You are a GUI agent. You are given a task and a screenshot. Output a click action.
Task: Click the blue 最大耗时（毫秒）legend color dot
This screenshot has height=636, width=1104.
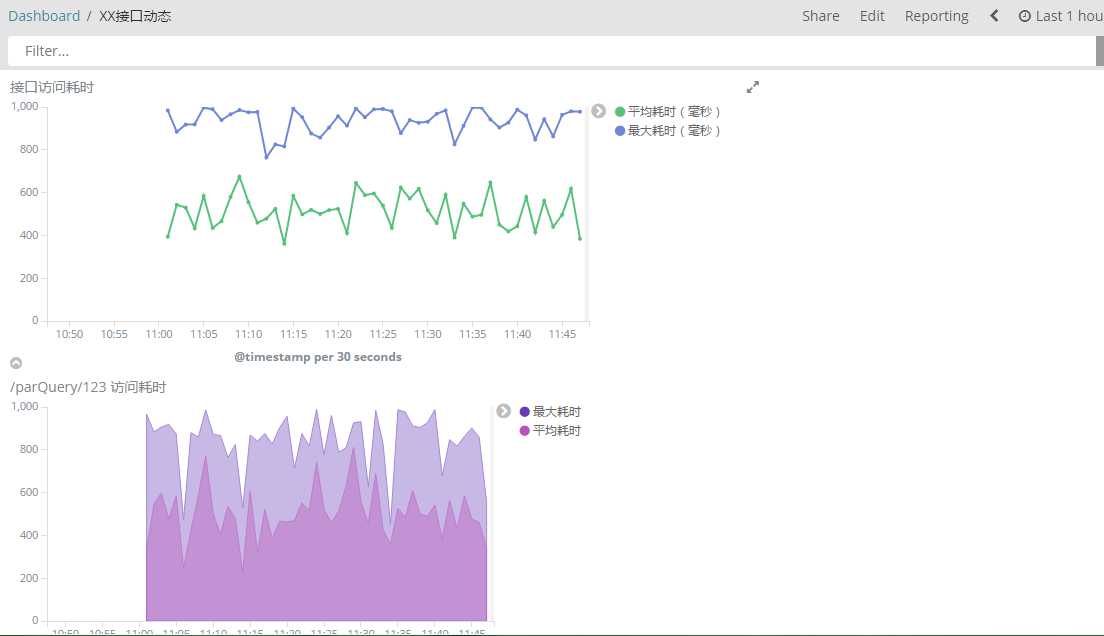(620, 130)
